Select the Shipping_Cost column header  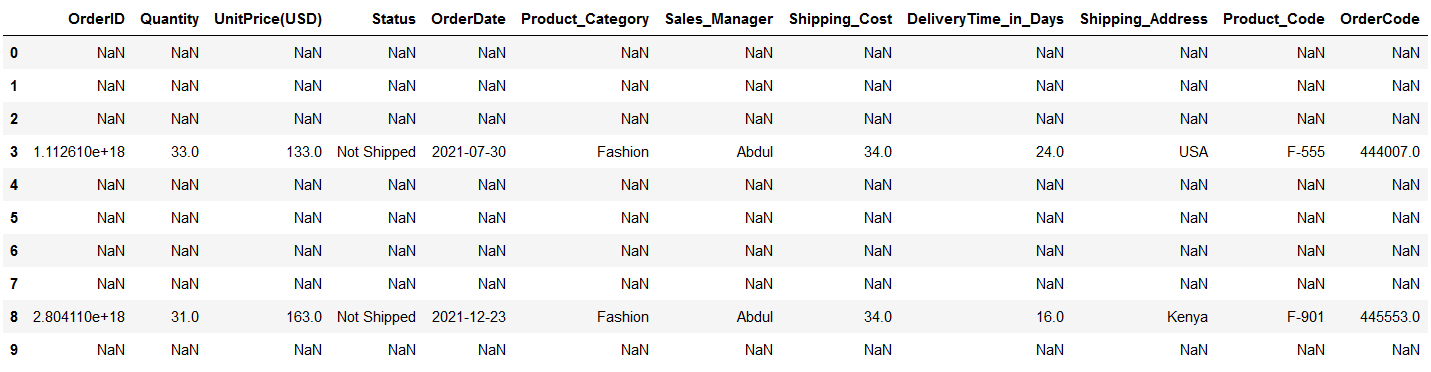(840, 19)
